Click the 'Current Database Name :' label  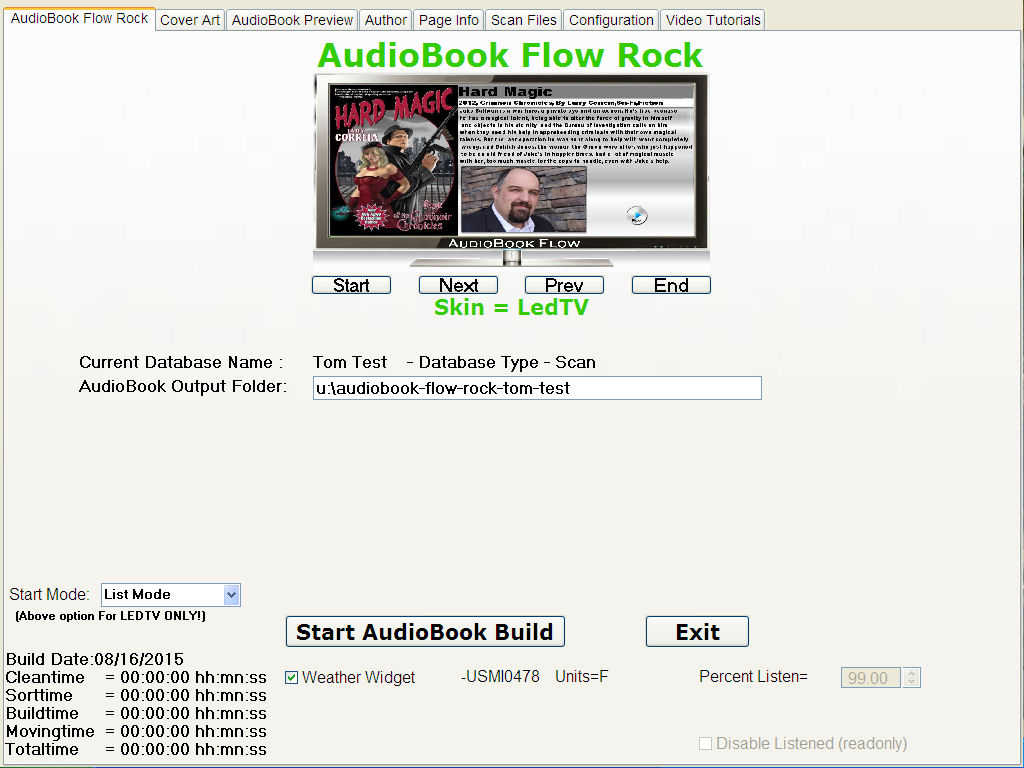point(181,362)
